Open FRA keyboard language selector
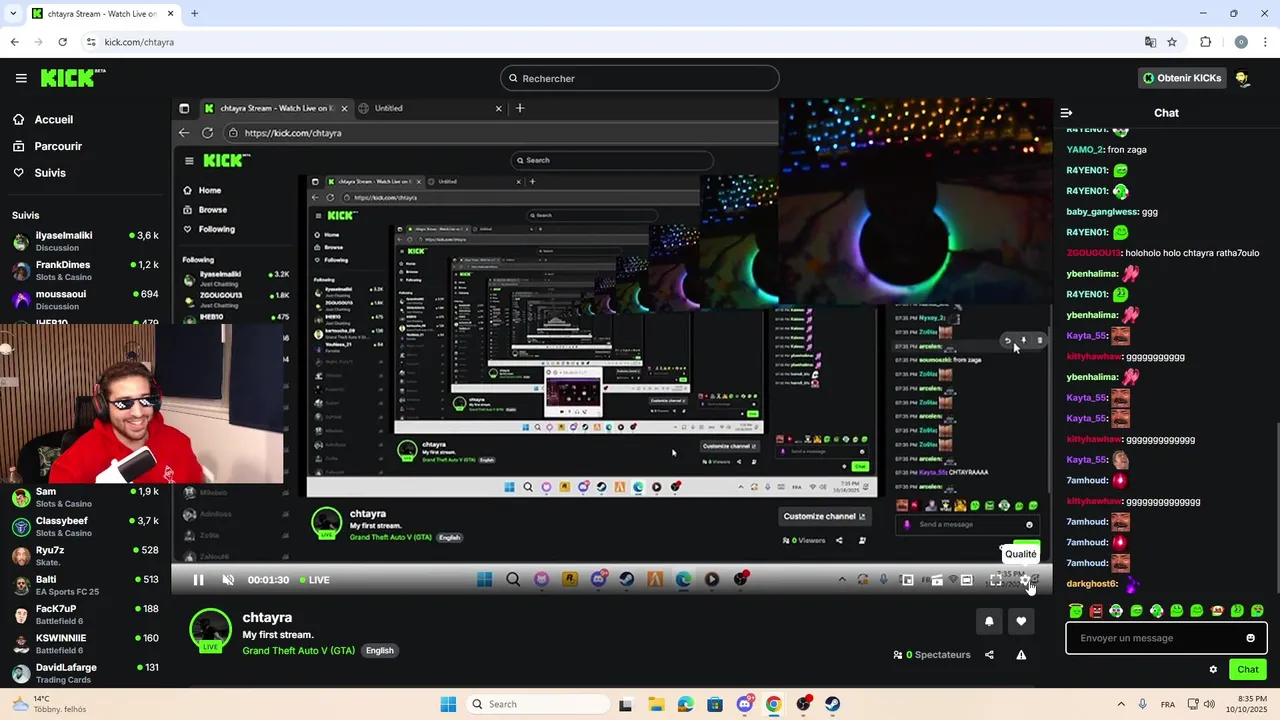This screenshot has width=1280, height=720. click(x=1168, y=704)
